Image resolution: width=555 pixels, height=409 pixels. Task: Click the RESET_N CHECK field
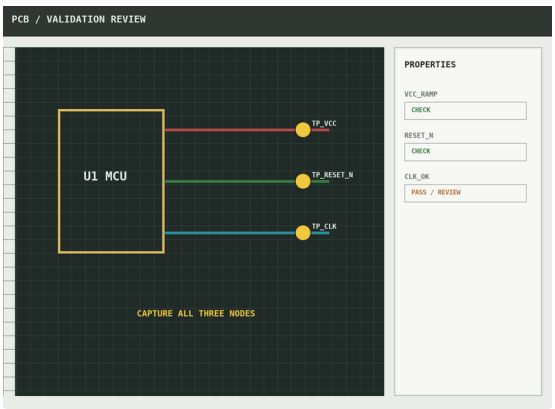[x=465, y=152]
